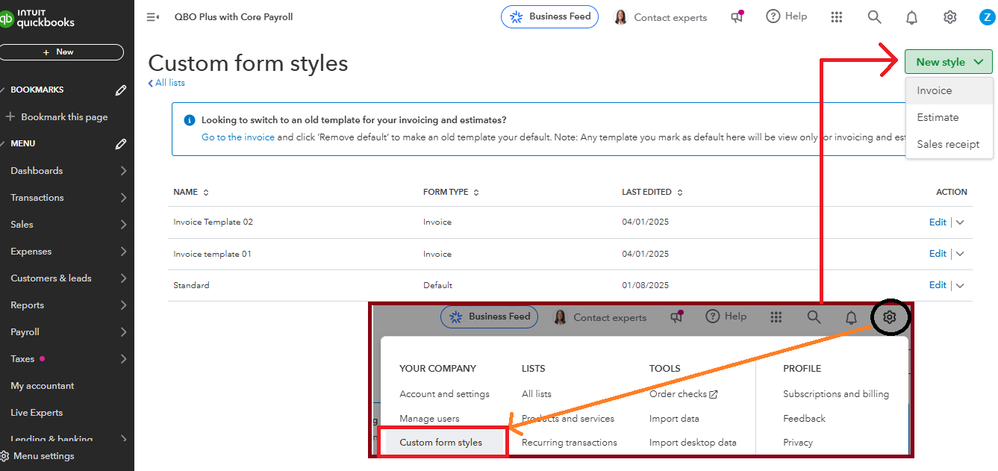Screen dimensions: 998x471
Task: Expand the Sales menu chevron
Action: [122, 225]
